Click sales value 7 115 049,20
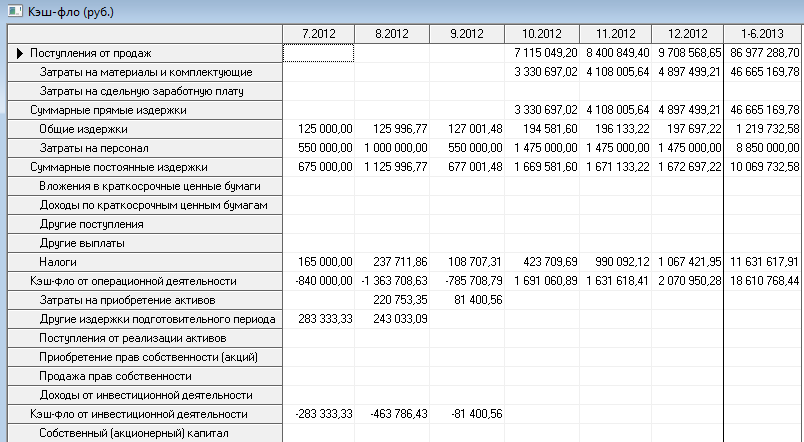 pos(546,53)
